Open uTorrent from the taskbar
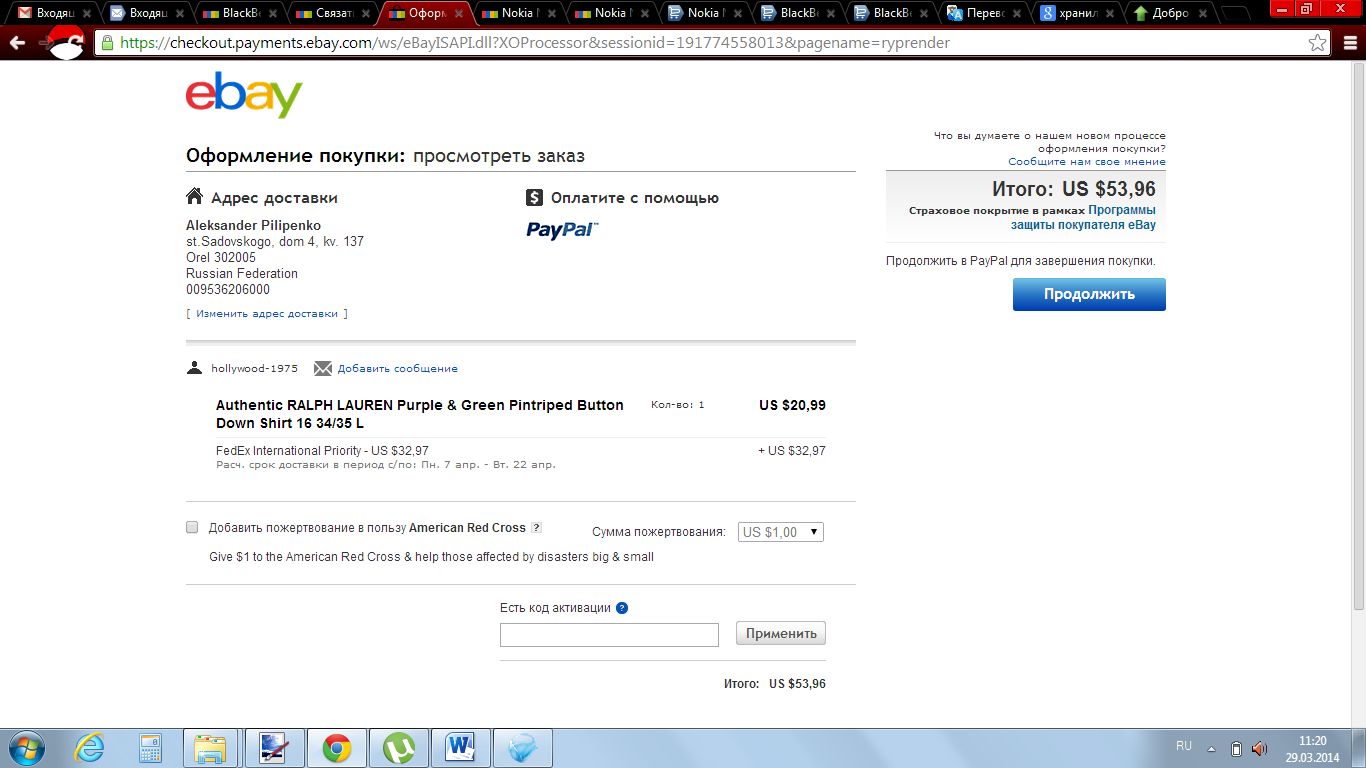The image size is (1366, 768). coord(399,748)
